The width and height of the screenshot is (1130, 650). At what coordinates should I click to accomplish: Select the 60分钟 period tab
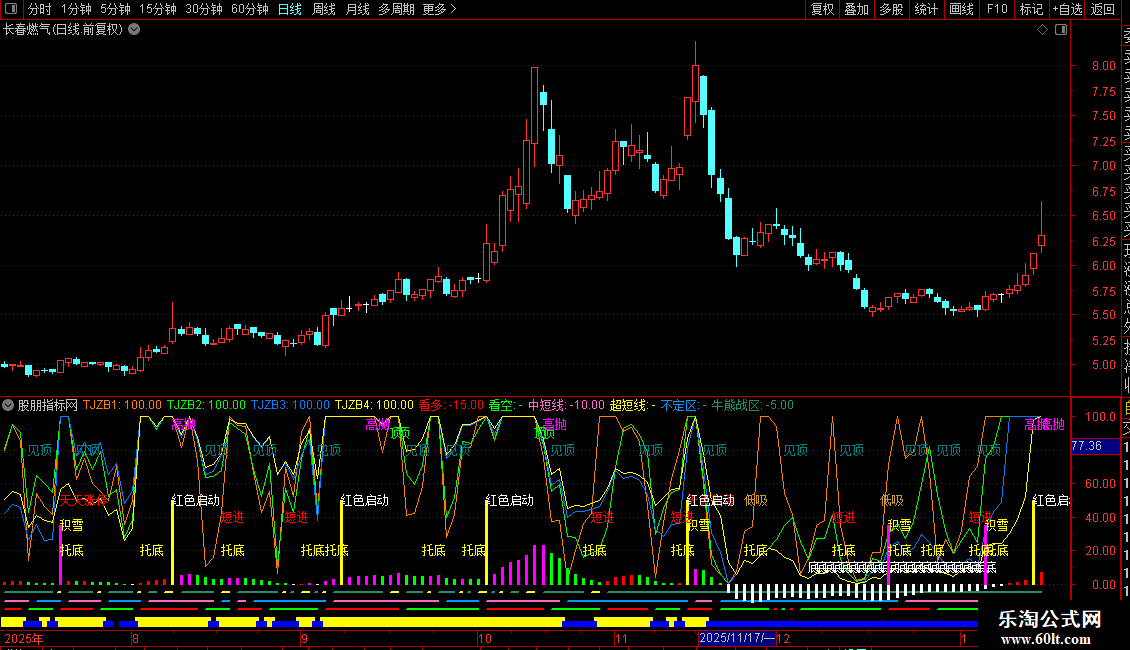click(249, 9)
